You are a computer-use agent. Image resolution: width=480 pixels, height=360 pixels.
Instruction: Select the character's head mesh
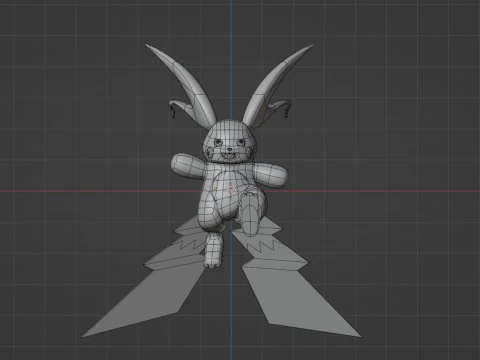pyautogui.click(x=229, y=142)
